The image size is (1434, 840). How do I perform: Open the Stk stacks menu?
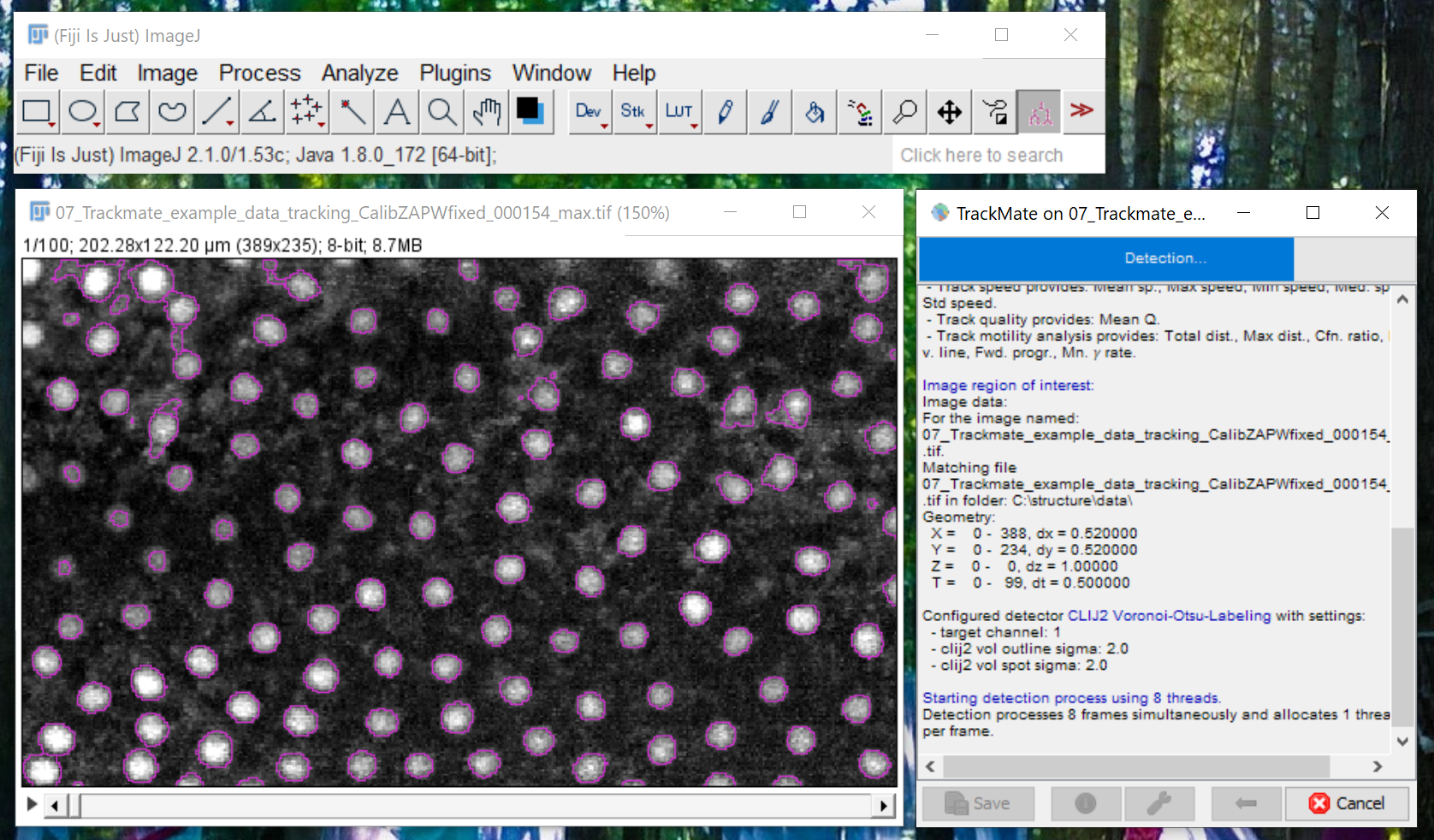click(x=634, y=112)
